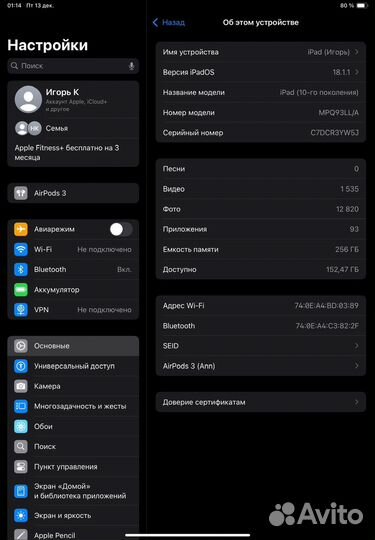Open Apple Fitness+ free offer
Viewport: 375px width, 540px height.
coord(73,153)
